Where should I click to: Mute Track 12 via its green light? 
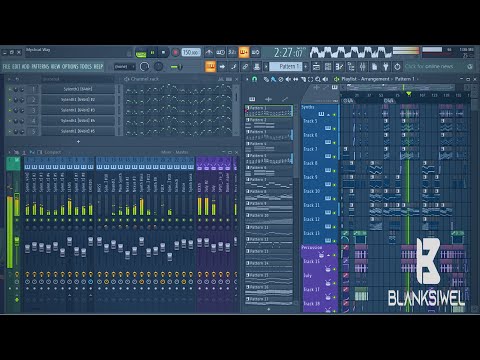click(x=335, y=226)
